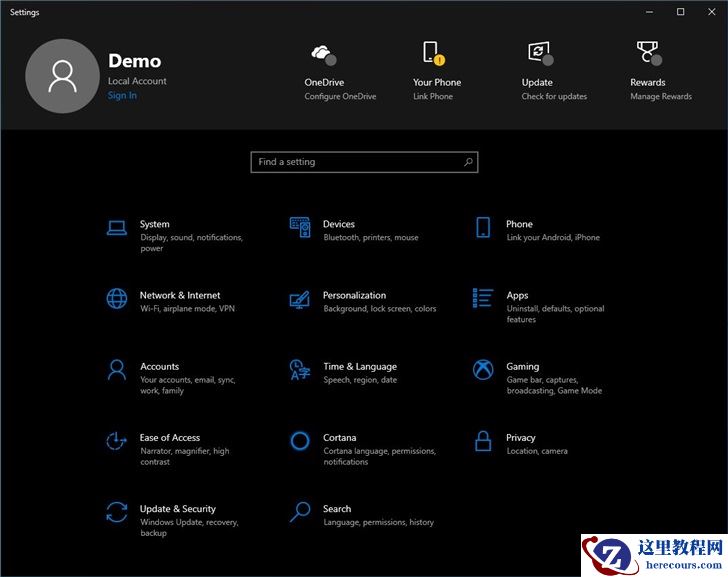Image resolution: width=728 pixels, height=577 pixels.
Task: Open the Personalization settings icon
Action: 300,299
